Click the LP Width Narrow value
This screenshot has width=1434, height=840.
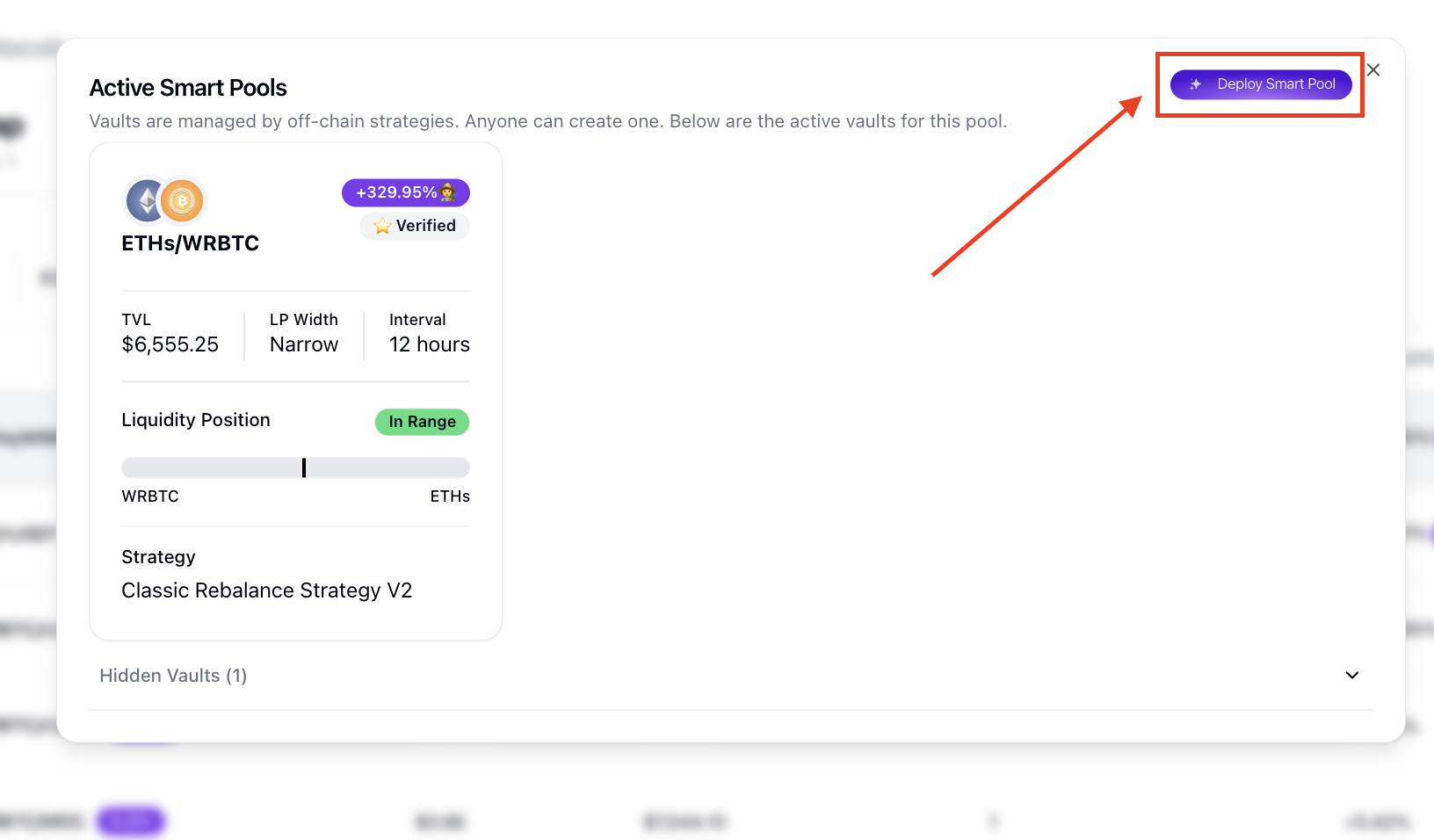tap(303, 344)
